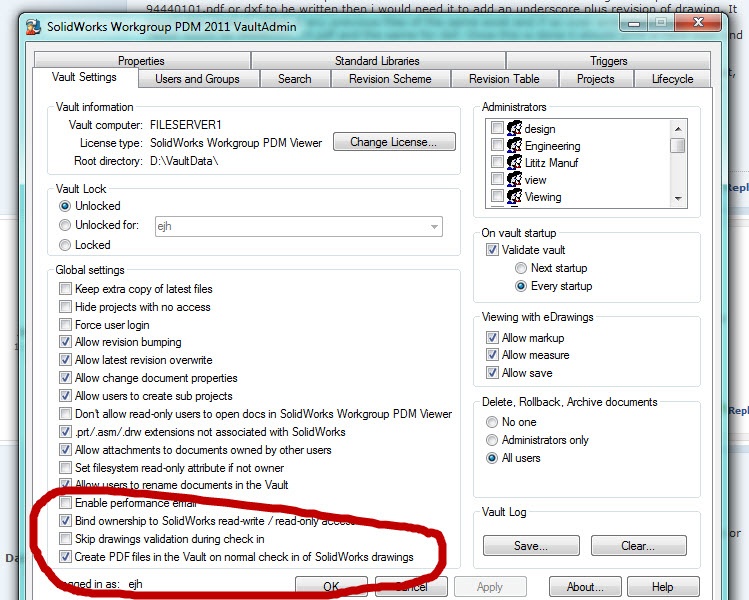Switch to Revision Table tab
749x600 pixels.
504,79
